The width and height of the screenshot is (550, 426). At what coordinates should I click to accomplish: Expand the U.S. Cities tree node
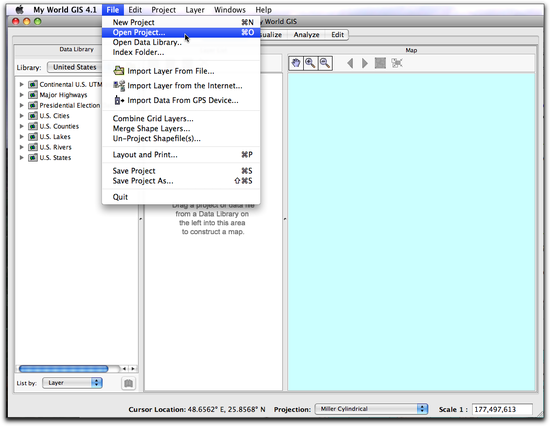click(x=21, y=116)
